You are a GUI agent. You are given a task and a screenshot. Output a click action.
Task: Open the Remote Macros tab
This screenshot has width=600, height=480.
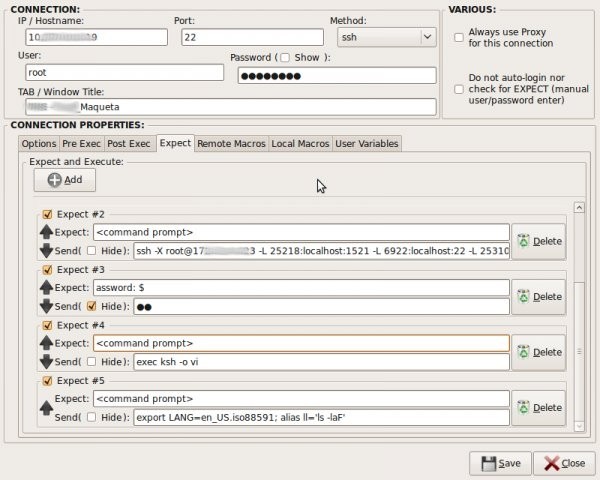231,144
